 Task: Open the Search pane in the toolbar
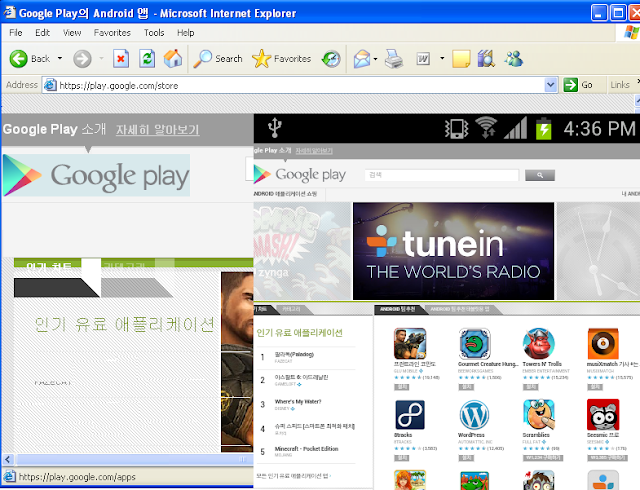(218, 59)
